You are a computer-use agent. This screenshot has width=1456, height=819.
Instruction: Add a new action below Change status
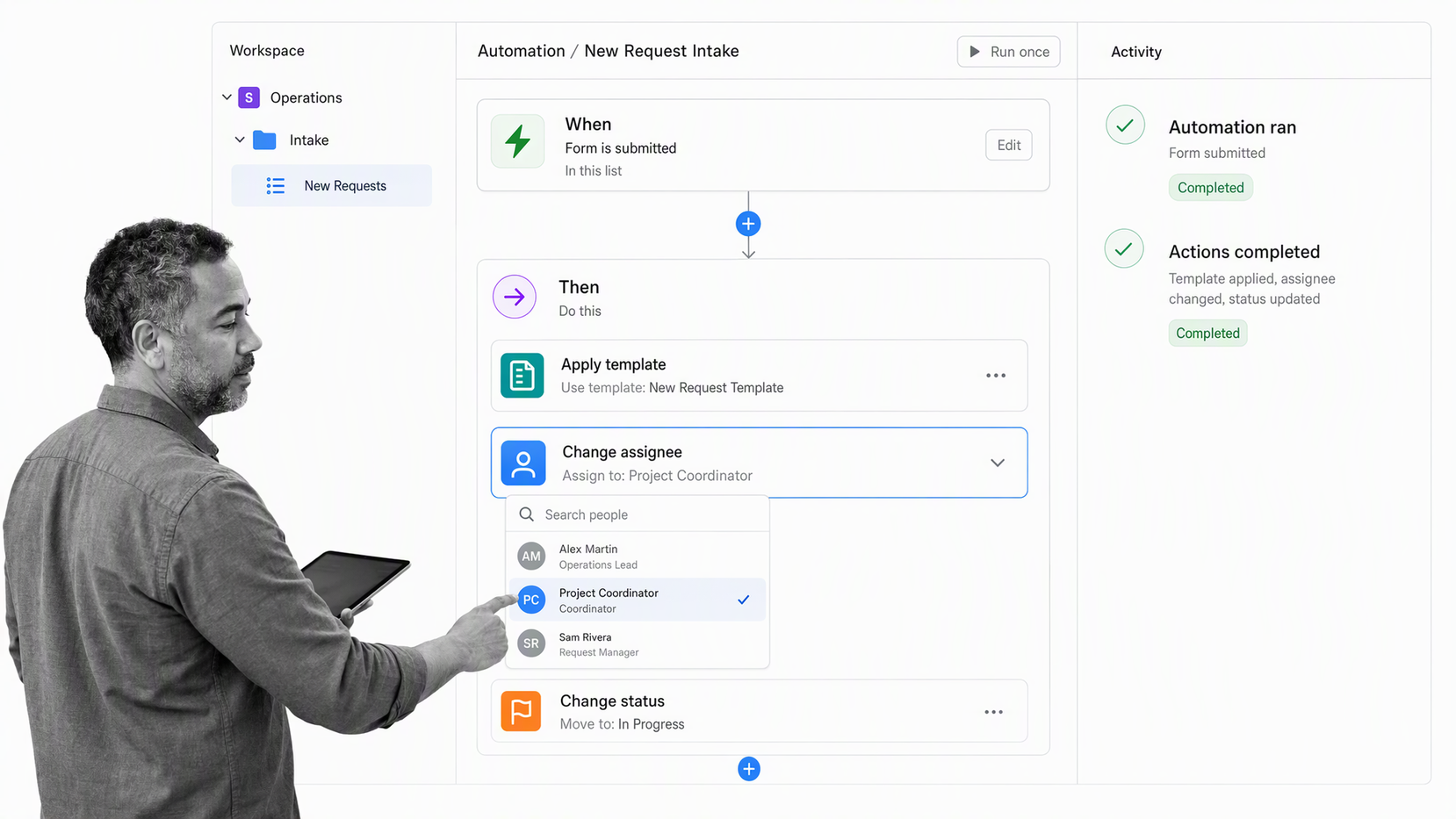[749, 769]
